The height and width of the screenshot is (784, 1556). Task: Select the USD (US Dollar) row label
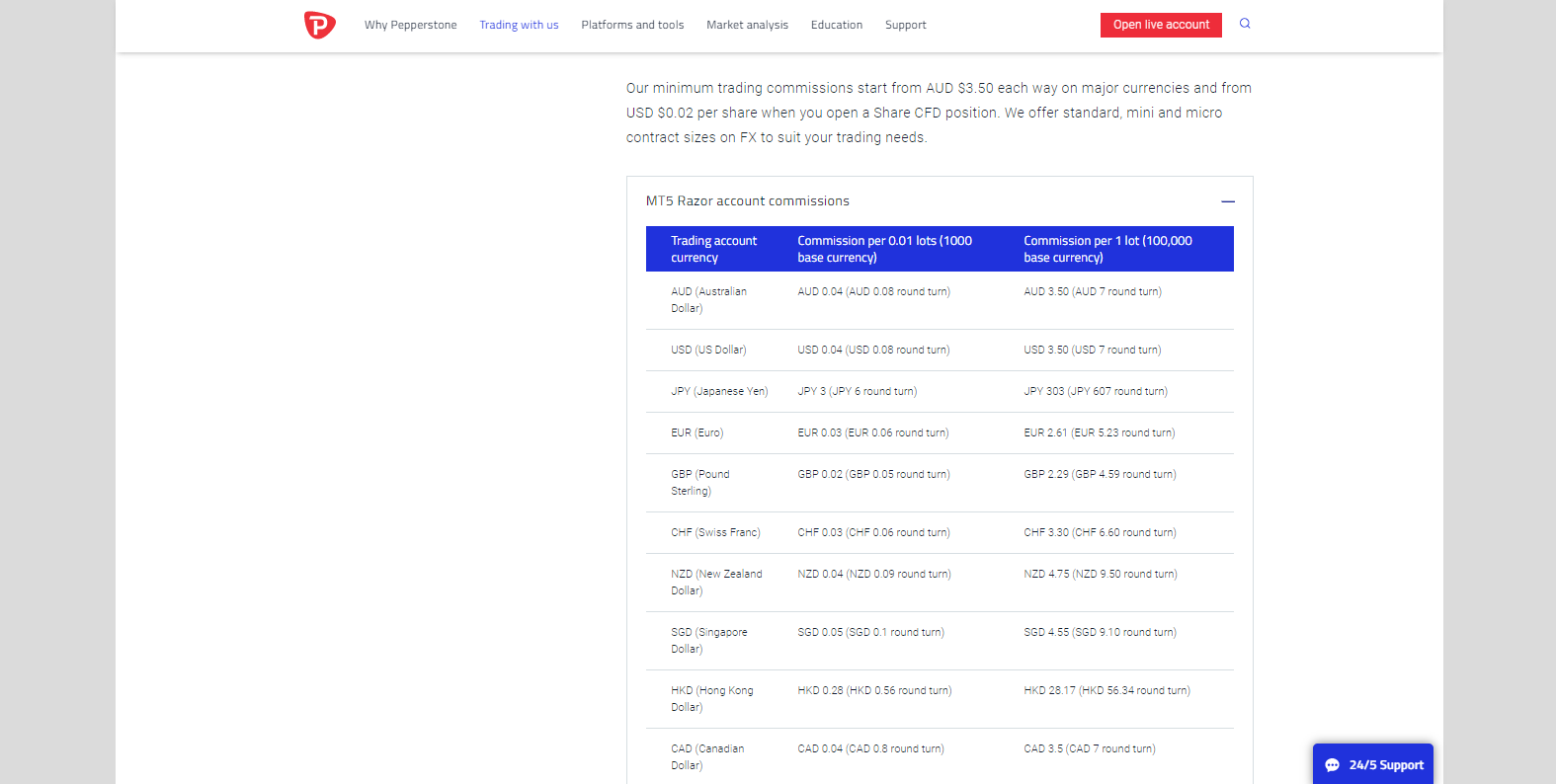[x=708, y=350]
